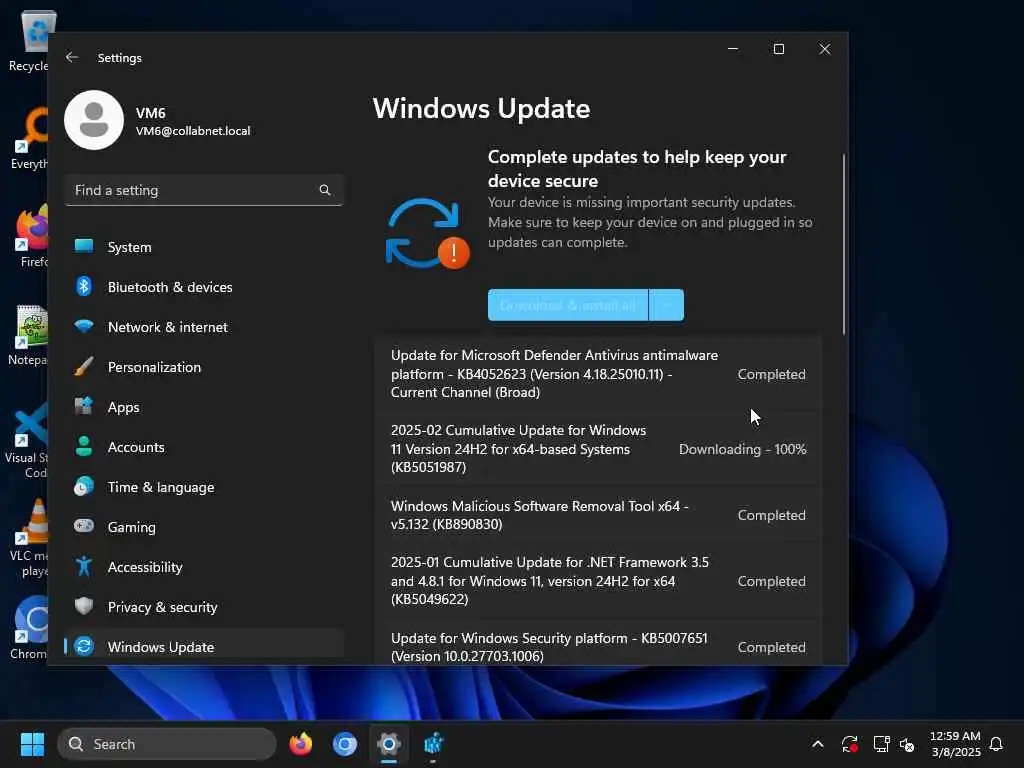This screenshot has height=768, width=1024.
Task: Click the Time & language clock icon
Action: 84,487
